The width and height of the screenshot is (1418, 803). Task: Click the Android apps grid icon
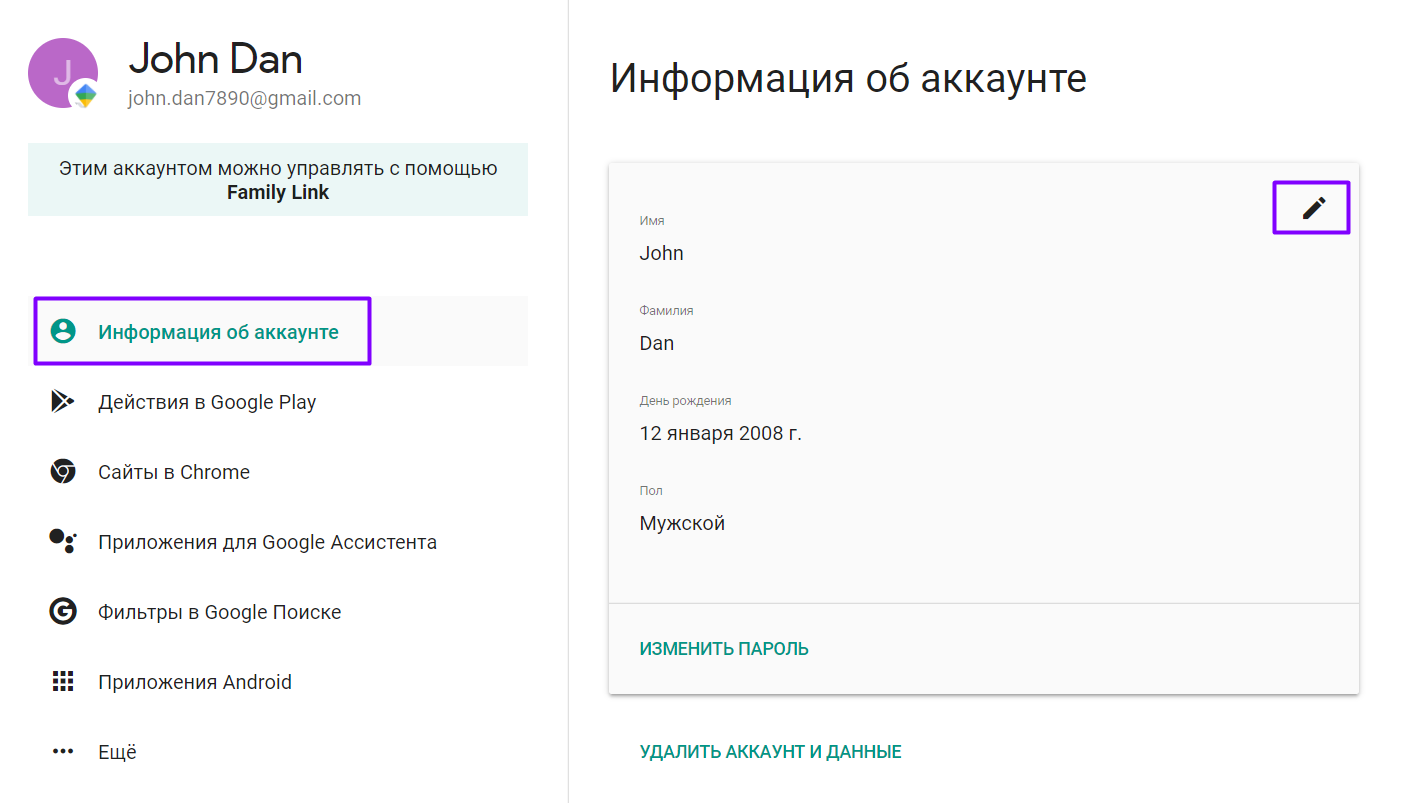point(63,682)
